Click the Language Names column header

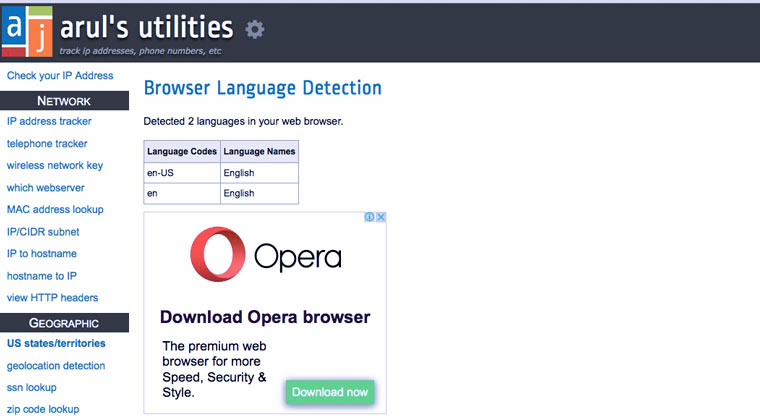(x=259, y=151)
